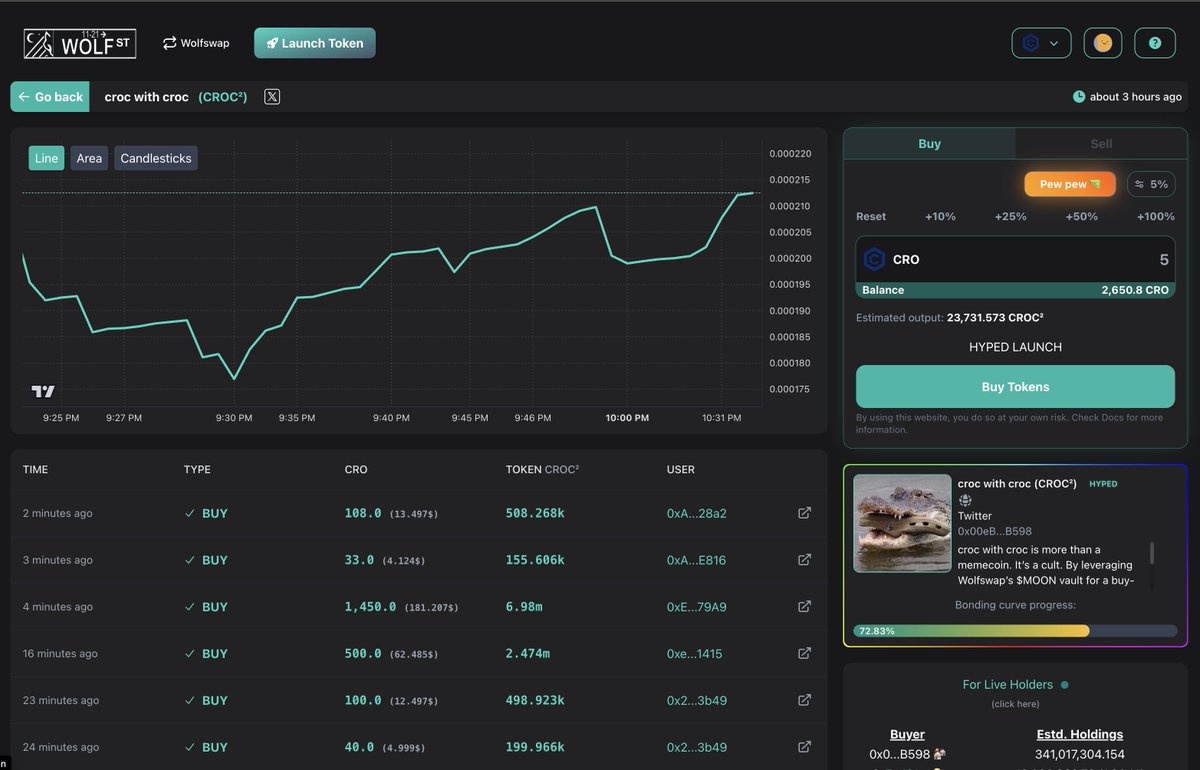Click the creator address 0x00eB...B598
Image resolution: width=1200 pixels, height=770 pixels.
point(995,531)
